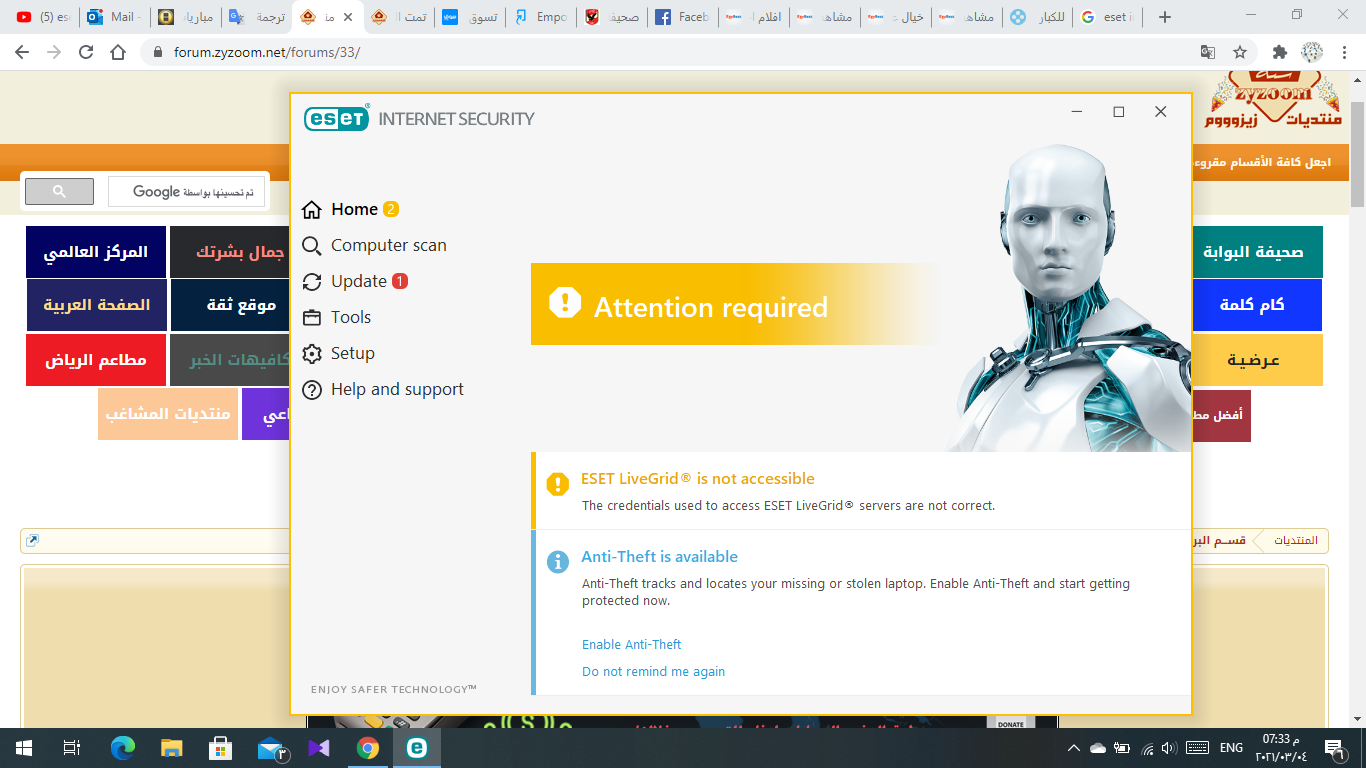Click the المركز العالمي banner on forum page
Image resolution: width=1366 pixels, height=768 pixels.
tap(95, 252)
